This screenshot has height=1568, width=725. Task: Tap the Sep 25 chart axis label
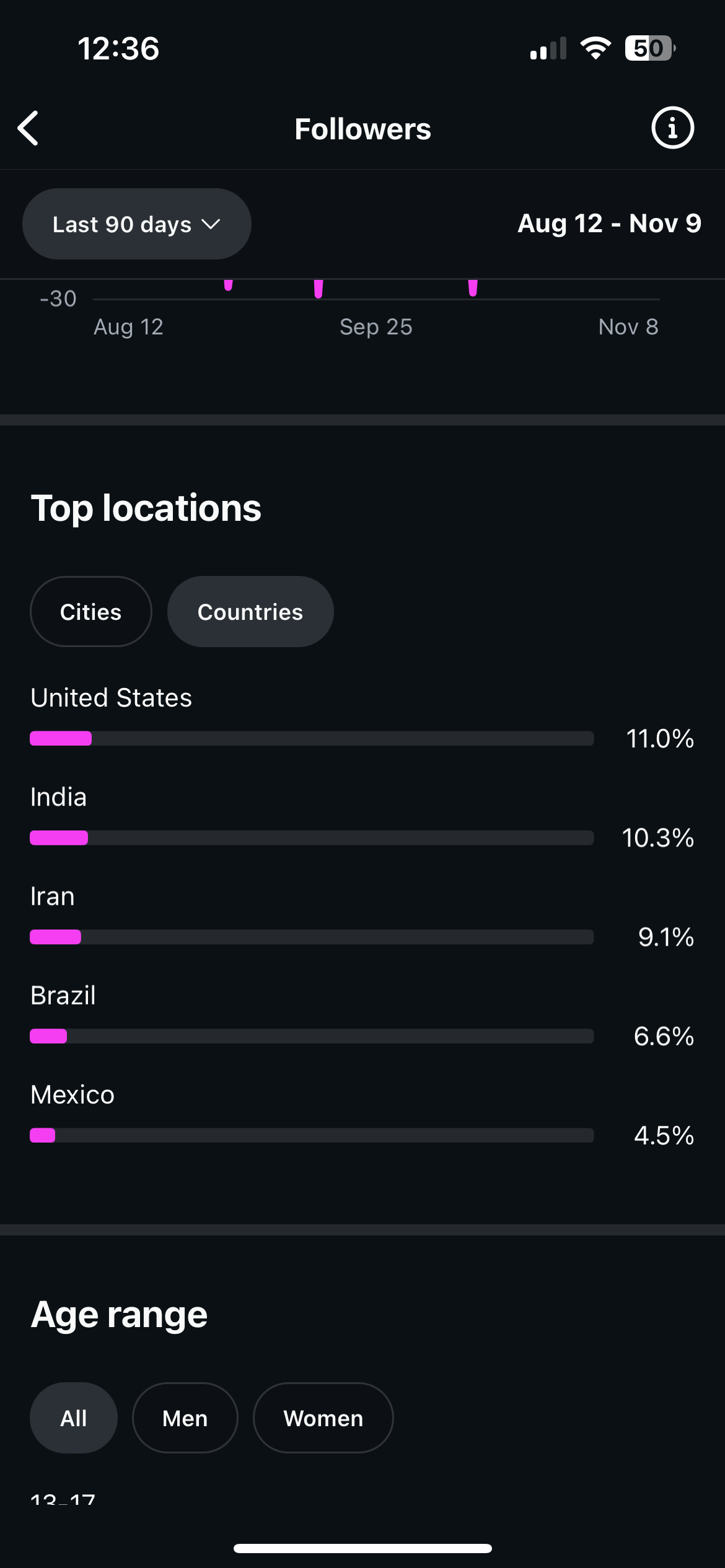(x=376, y=327)
